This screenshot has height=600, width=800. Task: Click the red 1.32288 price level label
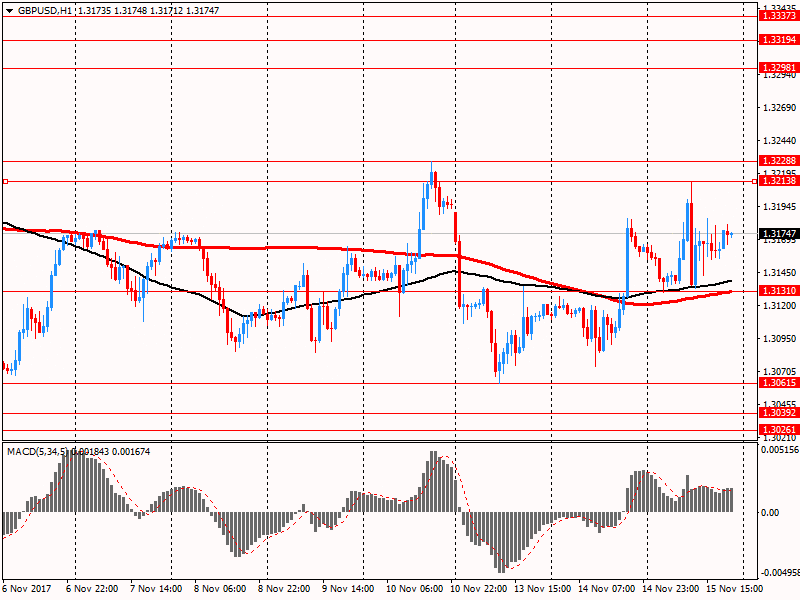[x=779, y=161]
